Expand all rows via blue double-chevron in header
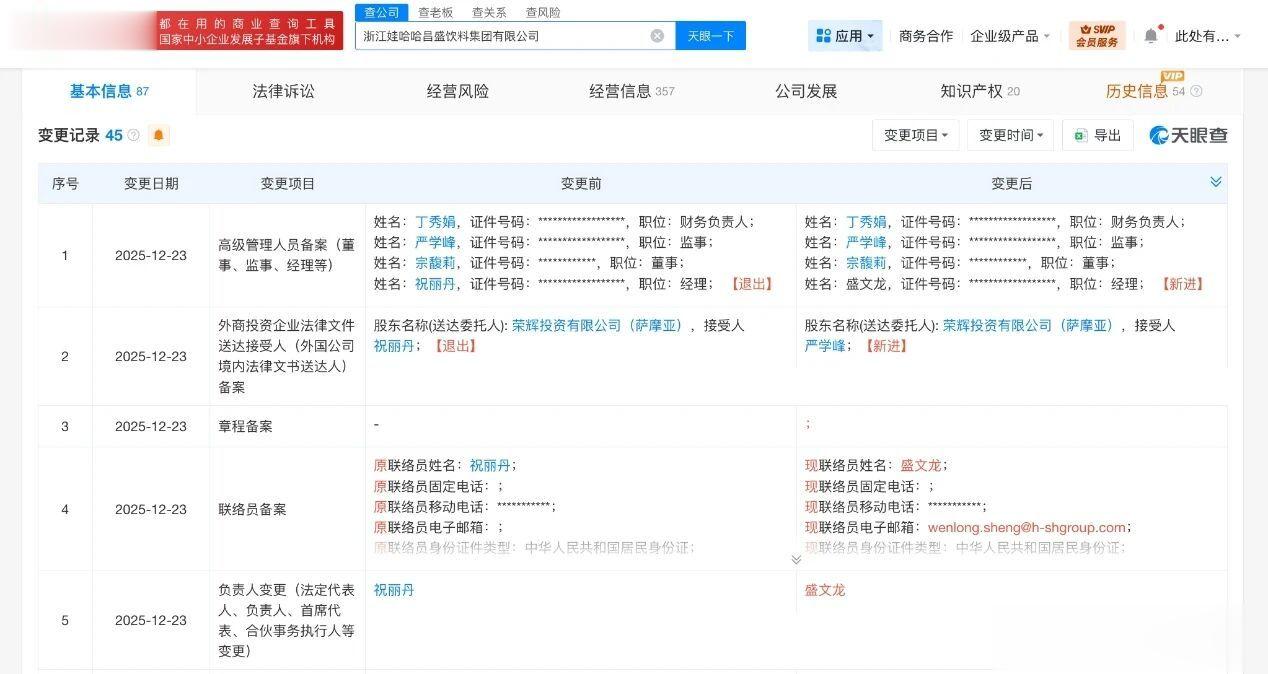This screenshot has height=674, width=1268. click(x=1216, y=182)
